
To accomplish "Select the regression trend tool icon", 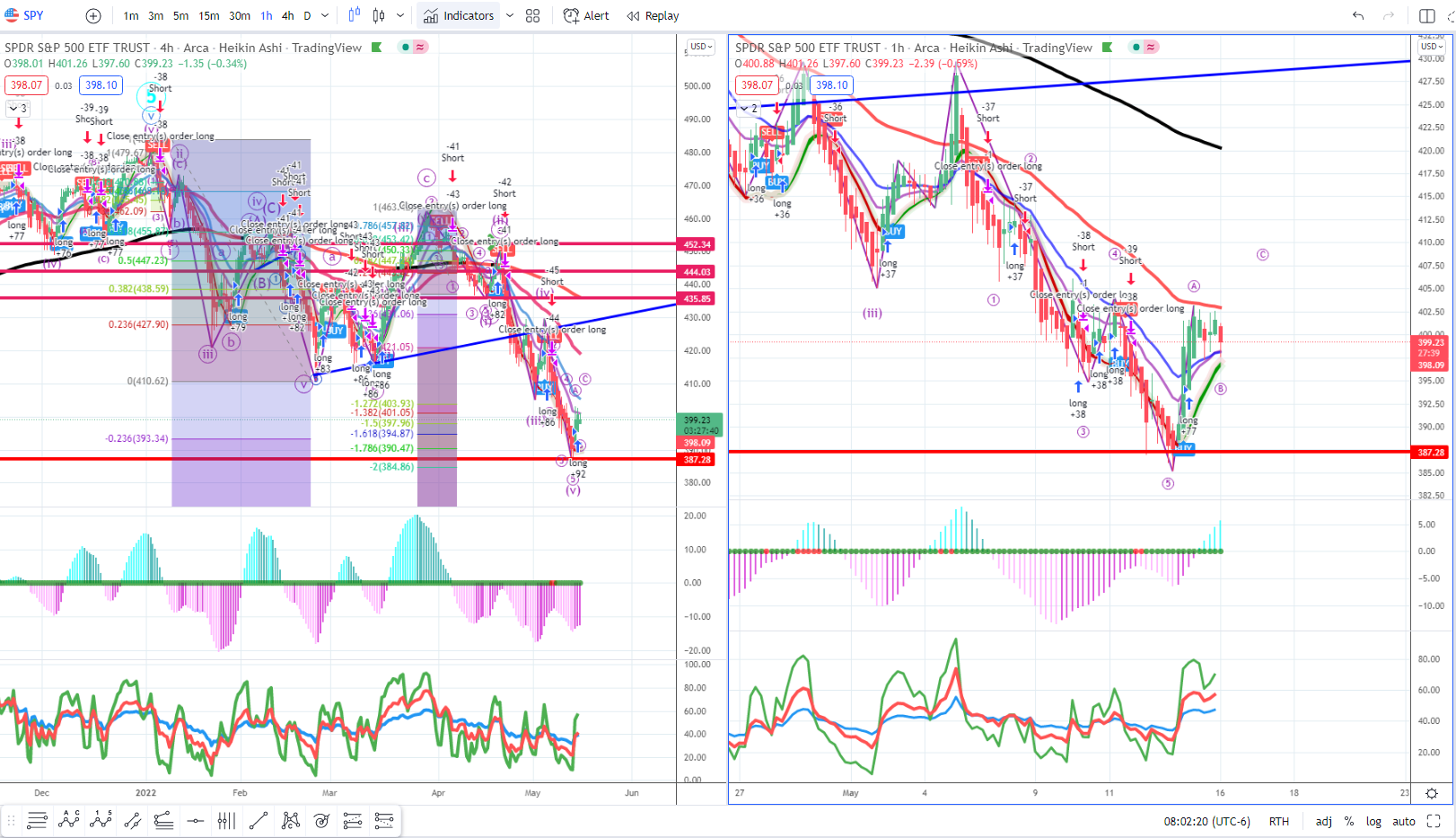I will click(163, 820).
